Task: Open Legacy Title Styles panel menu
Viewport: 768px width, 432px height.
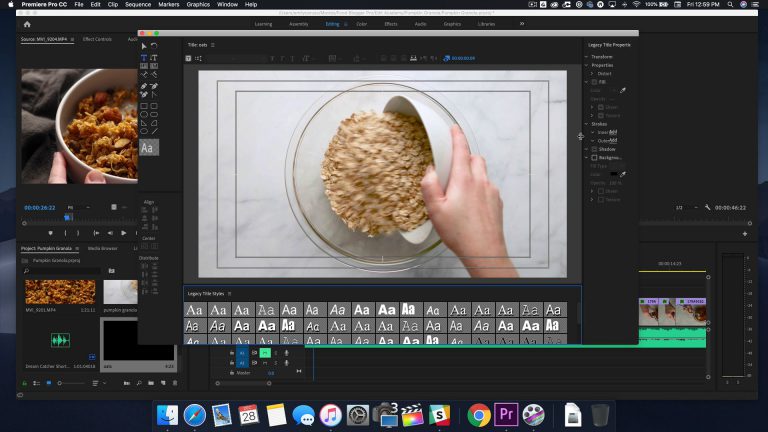Action: click(x=229, y=294)
